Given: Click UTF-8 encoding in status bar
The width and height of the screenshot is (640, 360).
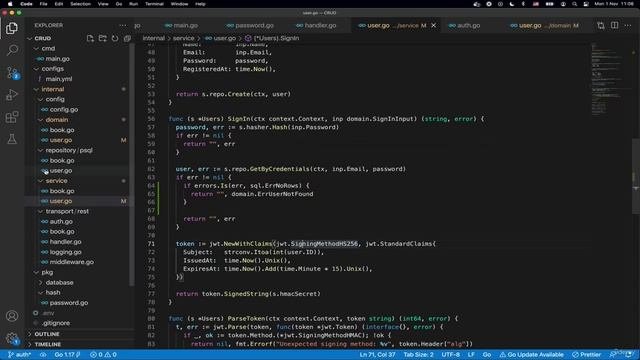Looking at the screenshot, I should click(x=451, y=355).
